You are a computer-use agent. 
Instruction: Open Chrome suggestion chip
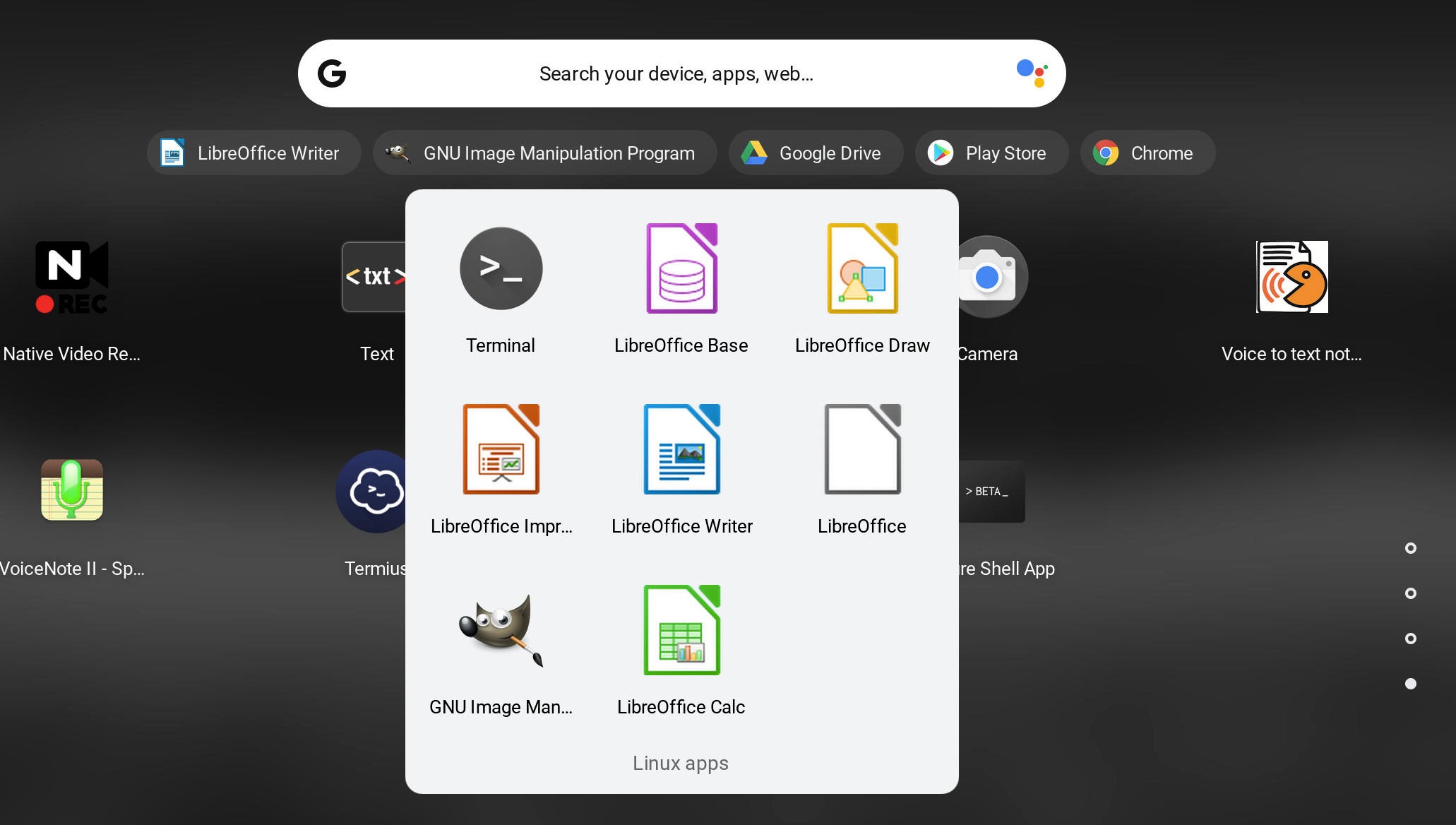(1148, 153)
